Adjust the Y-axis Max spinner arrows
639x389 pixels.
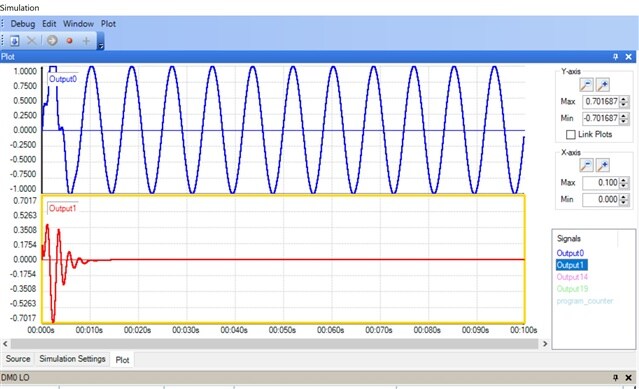pyautogui.click(x=624, y=101)
